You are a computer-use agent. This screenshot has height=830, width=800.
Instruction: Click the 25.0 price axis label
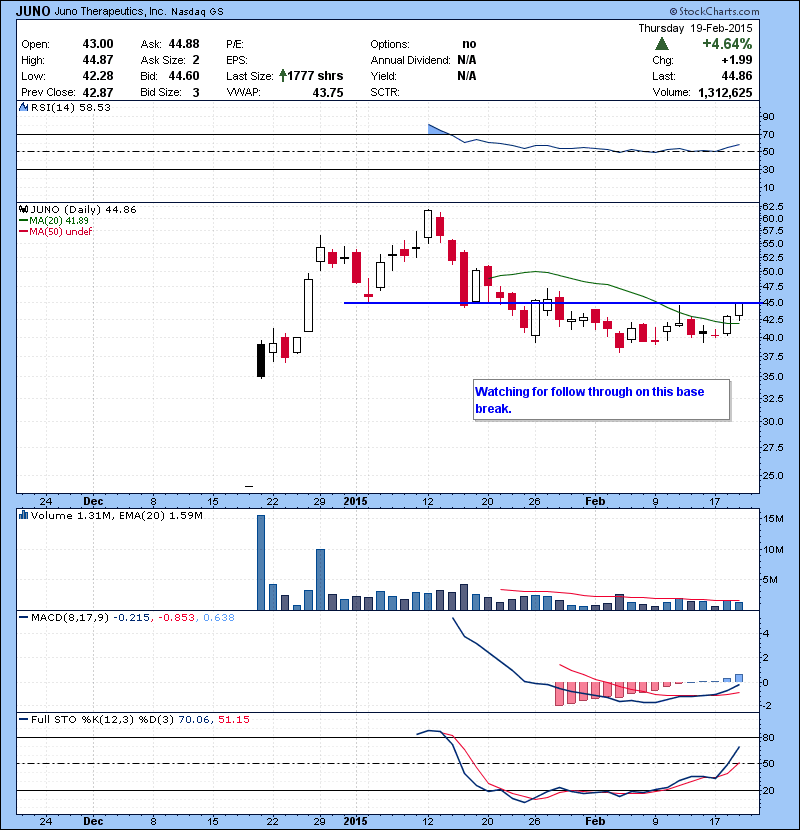[x=772, y=475]
